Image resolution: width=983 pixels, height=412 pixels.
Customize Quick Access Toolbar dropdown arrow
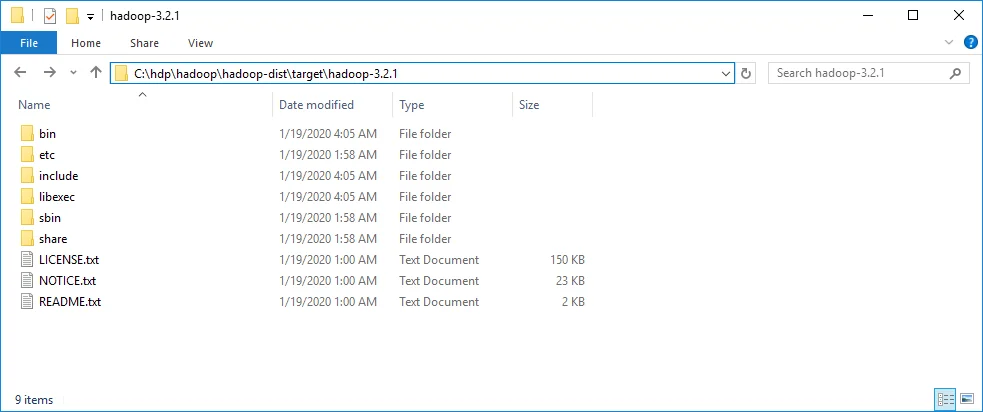[x=90, y=17]
